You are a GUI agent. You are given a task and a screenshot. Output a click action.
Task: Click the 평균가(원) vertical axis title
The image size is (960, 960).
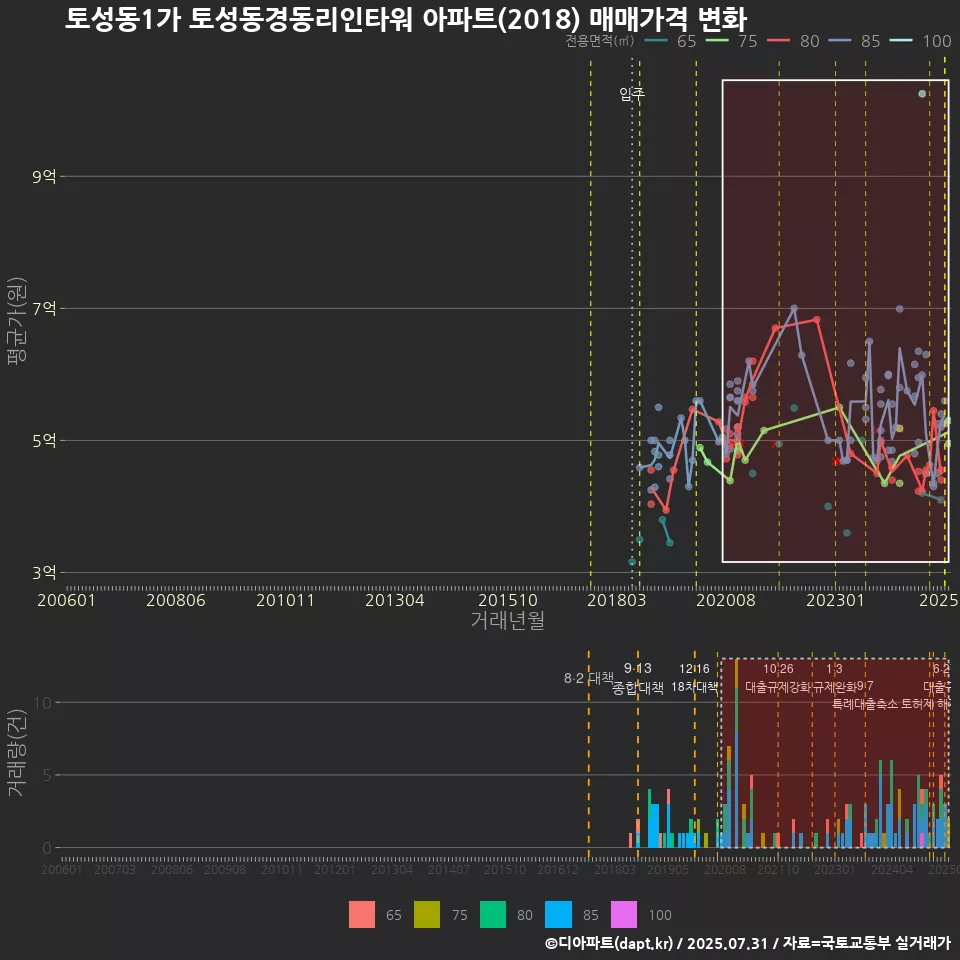(17, 321)
